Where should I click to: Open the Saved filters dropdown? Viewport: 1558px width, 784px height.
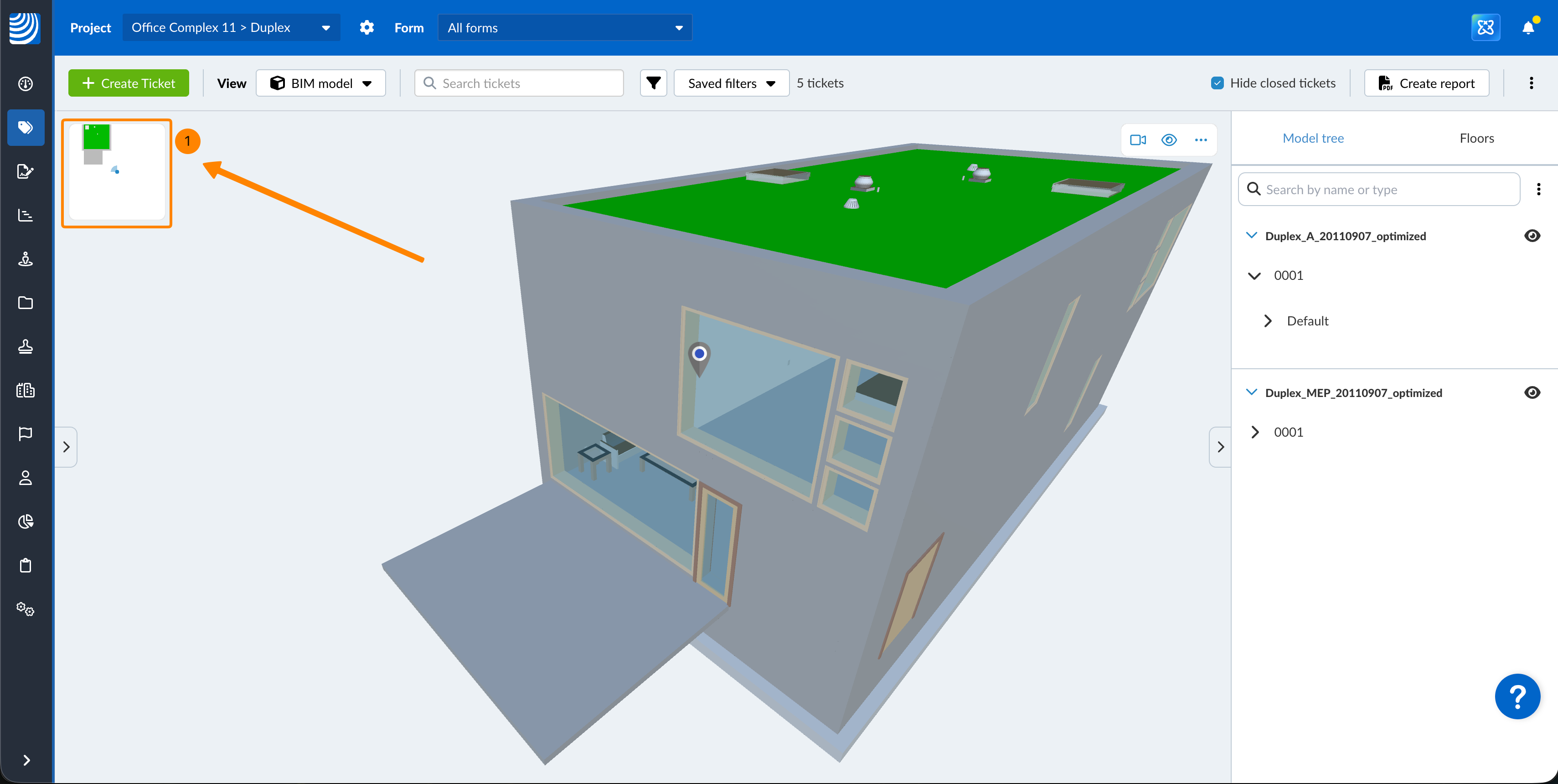[731, 83]
